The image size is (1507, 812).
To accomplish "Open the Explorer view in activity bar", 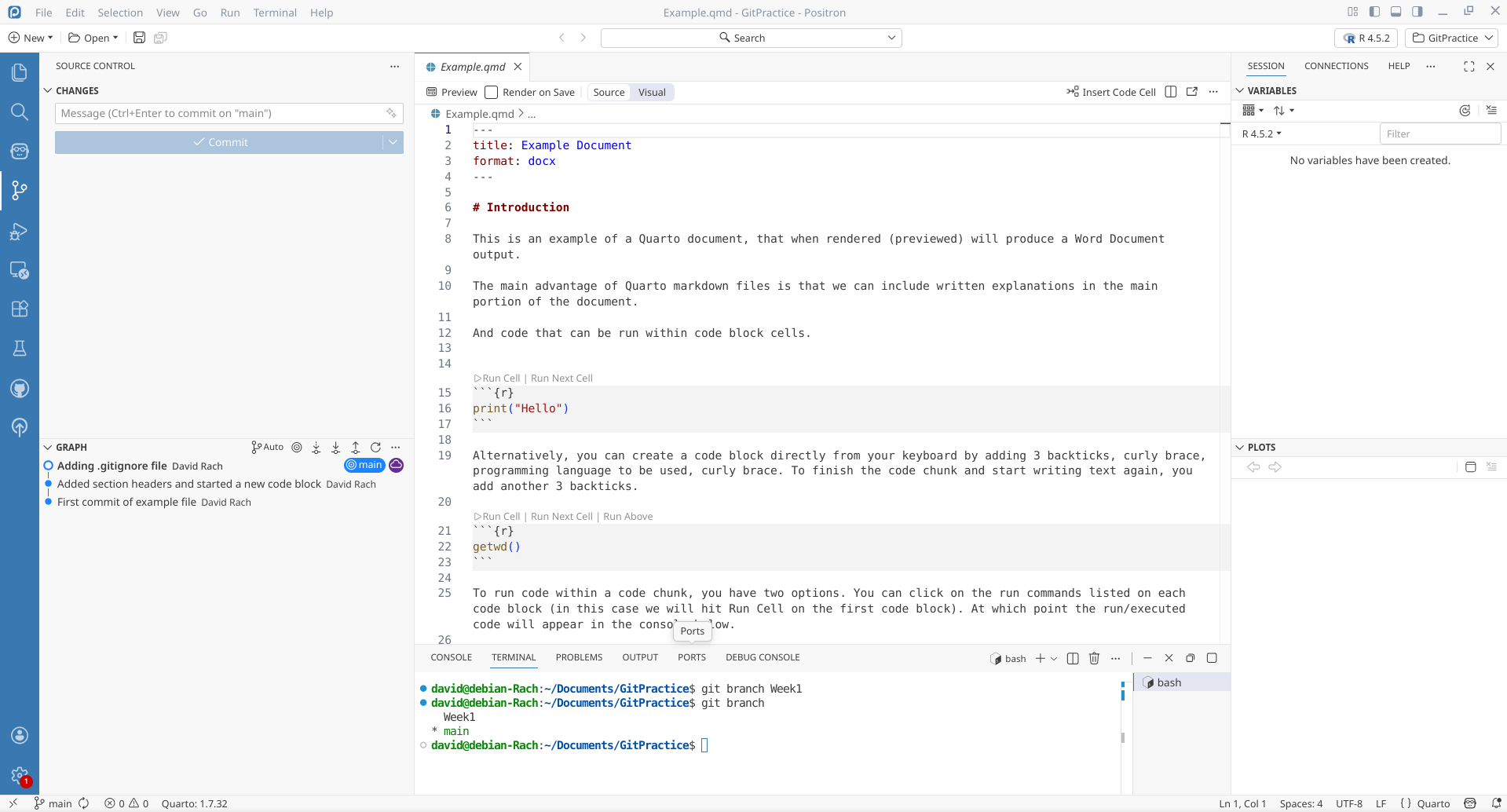I will point(20,73).
